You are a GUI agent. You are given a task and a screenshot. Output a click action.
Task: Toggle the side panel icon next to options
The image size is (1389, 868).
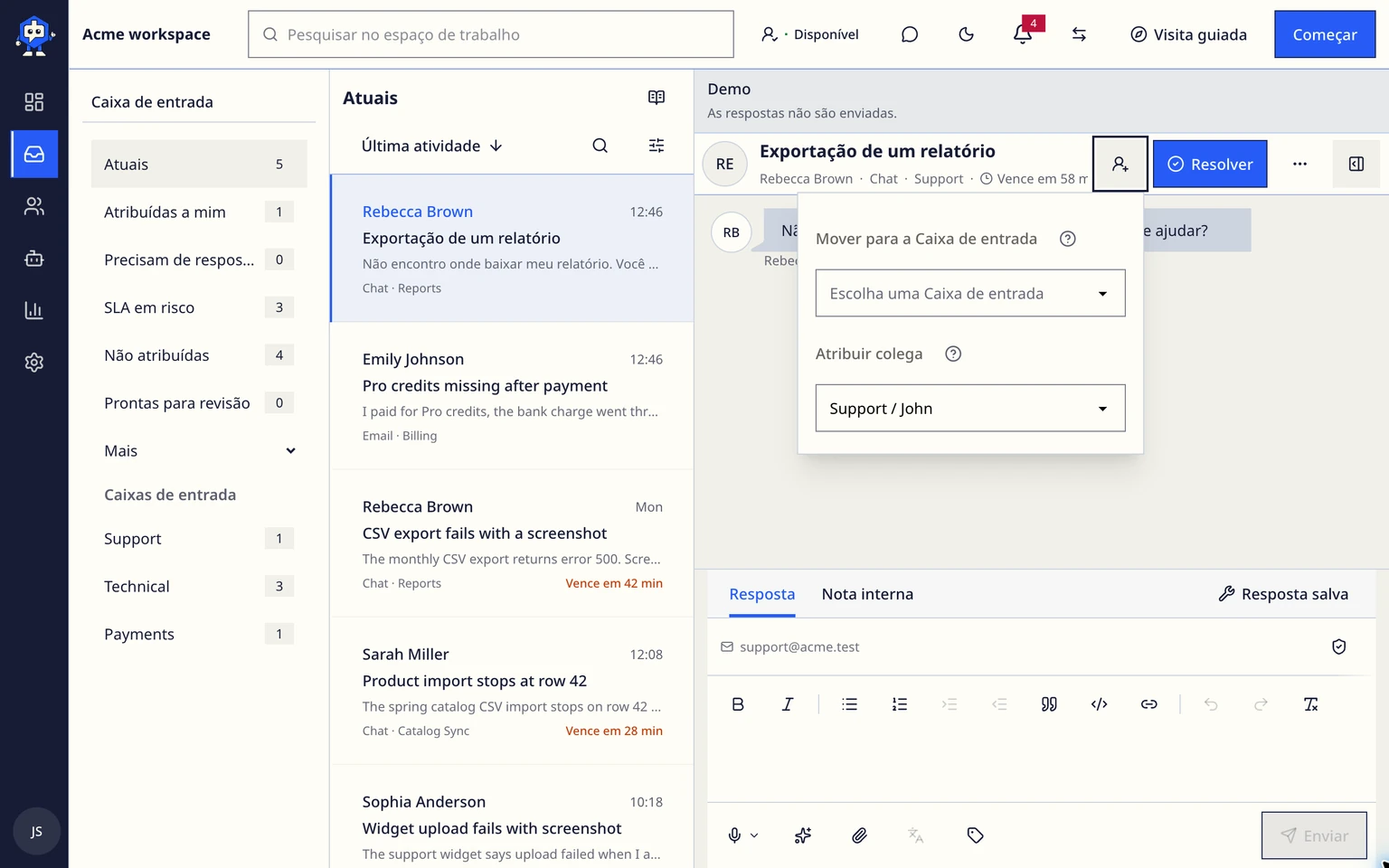coord(1356,164)
